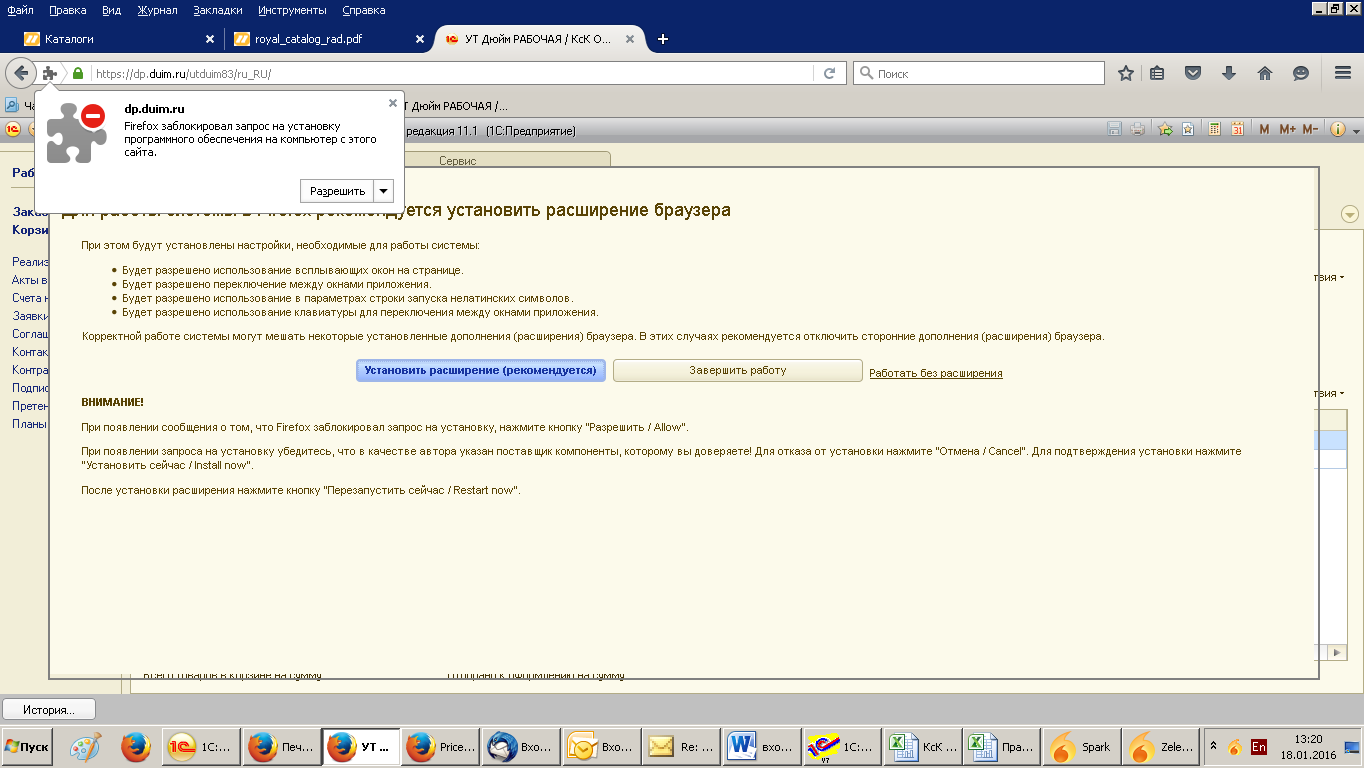Click the Firefox Pocket icon

click(x=1193, y=73)
